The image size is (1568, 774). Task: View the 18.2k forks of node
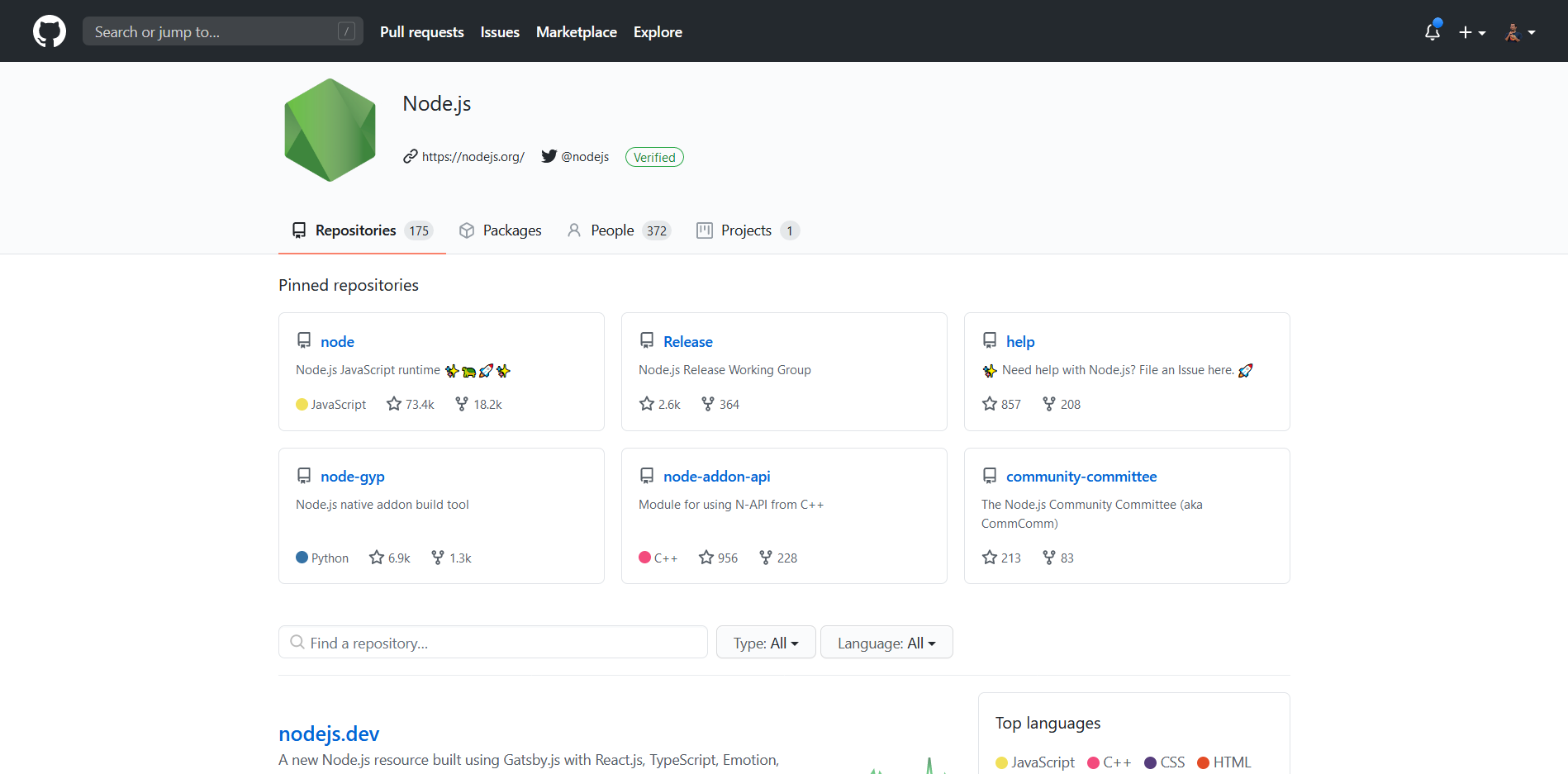coord(478,404)
